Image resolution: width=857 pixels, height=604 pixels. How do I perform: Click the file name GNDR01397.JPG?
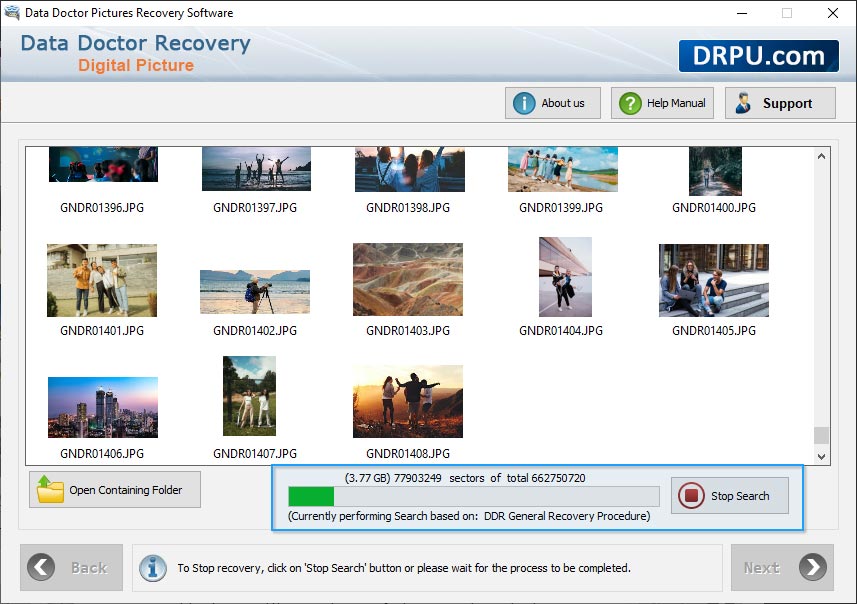255,208
